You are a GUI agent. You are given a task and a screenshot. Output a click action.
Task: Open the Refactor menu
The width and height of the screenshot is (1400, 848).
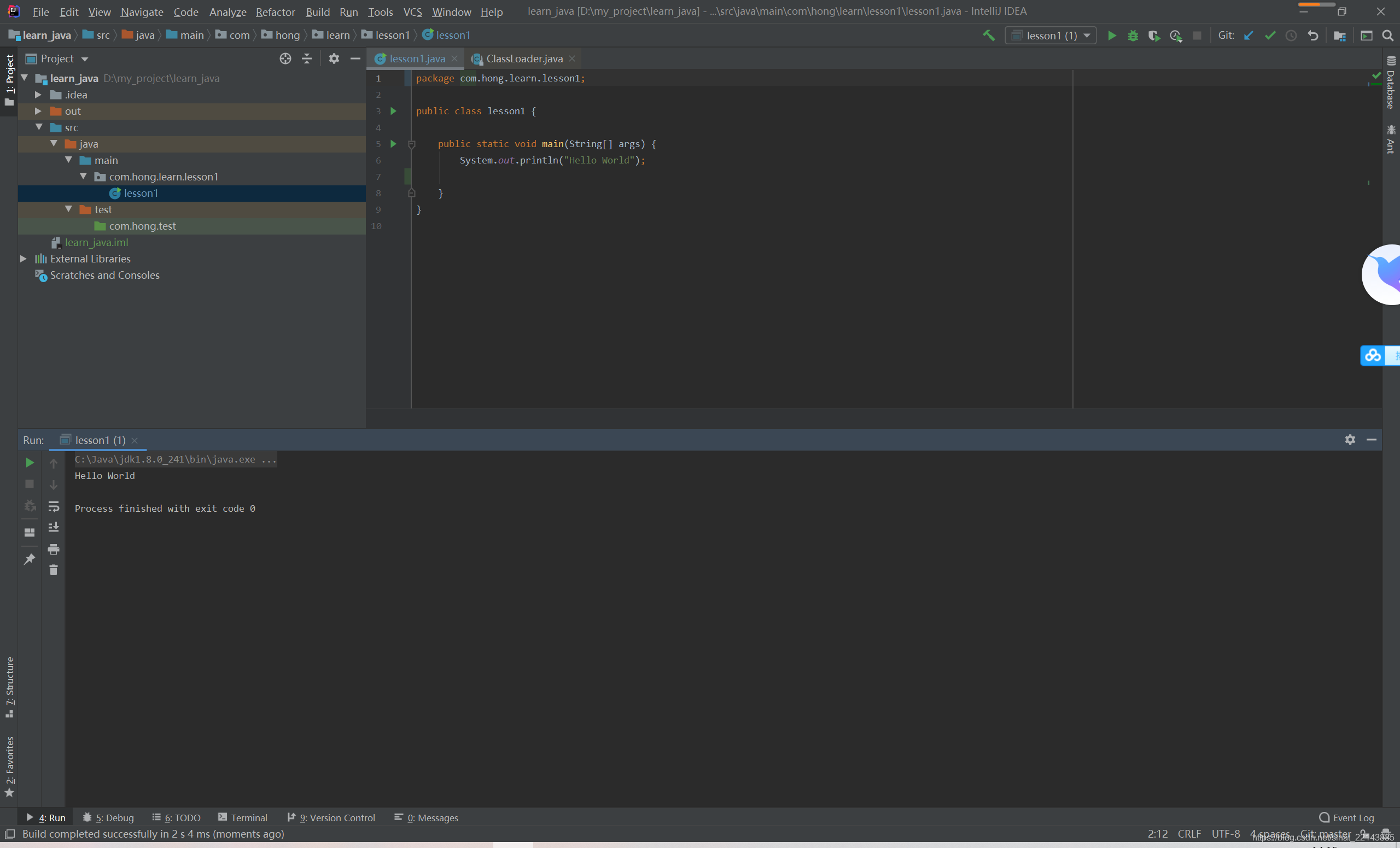tap(275, 11)
